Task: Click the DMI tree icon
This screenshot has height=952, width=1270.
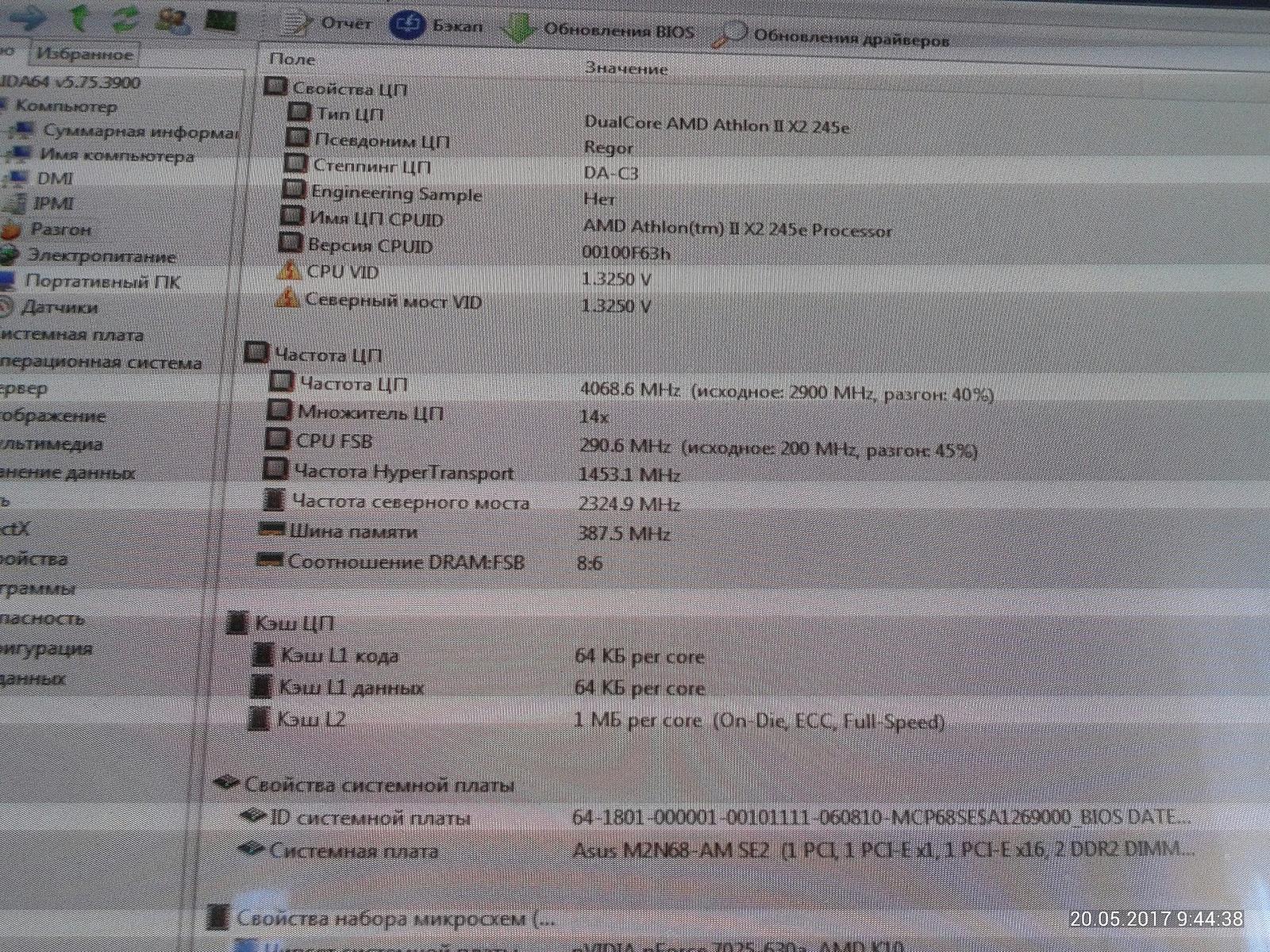Action: click(16, 178)
